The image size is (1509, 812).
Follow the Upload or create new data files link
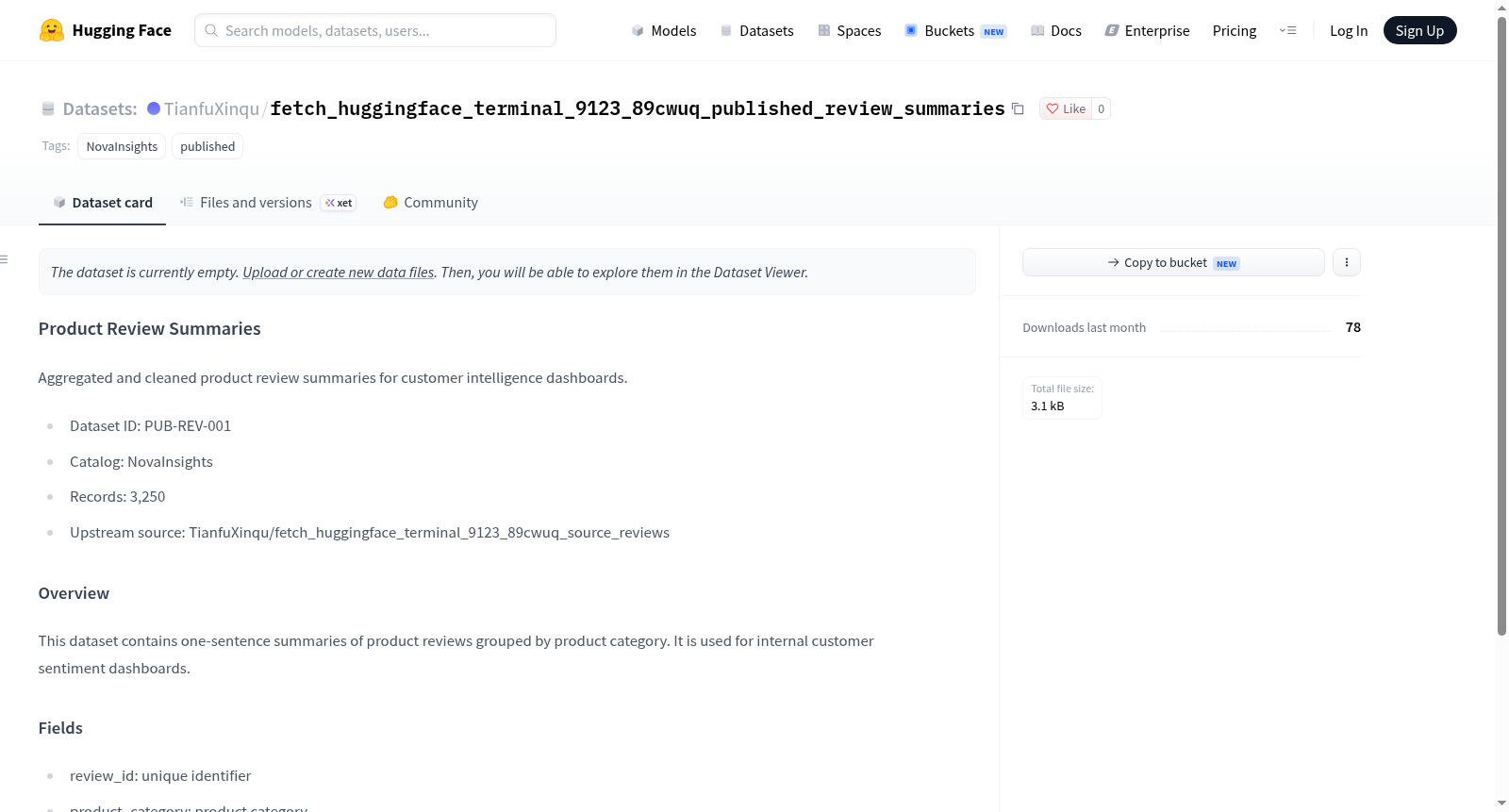click(339, 273)
